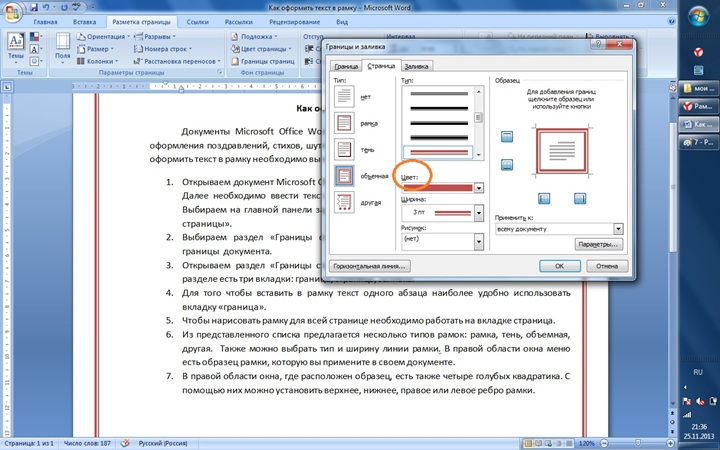
Task: Expand Колонки columns dropdown
Action: coord(97,61)
